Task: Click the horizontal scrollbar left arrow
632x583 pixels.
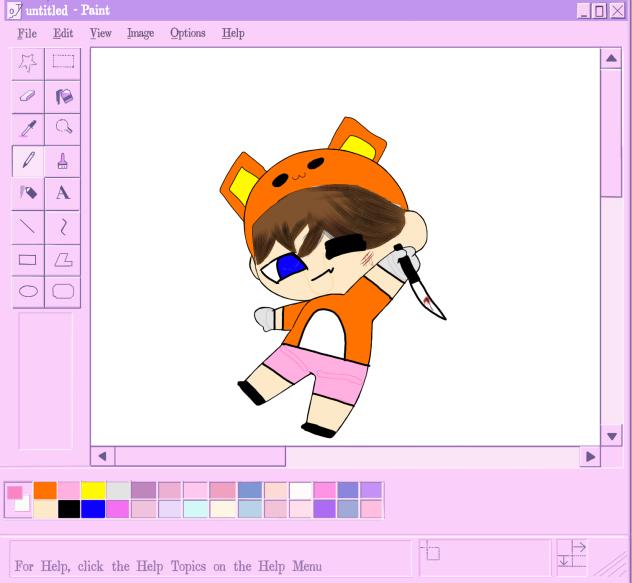Action: [x=102, y=456]
